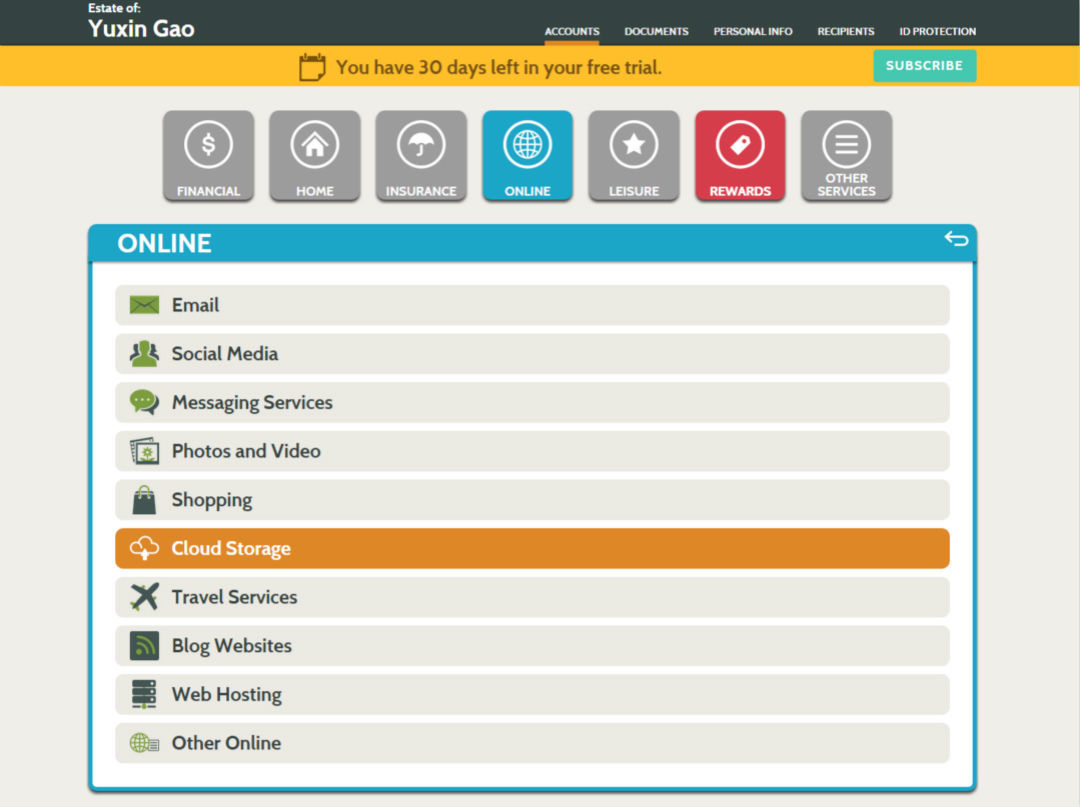The height and width of the screenshot is (807, 1080).
Task: Click the calendar icon in trial banner
Action: click(x=312, y=67)
